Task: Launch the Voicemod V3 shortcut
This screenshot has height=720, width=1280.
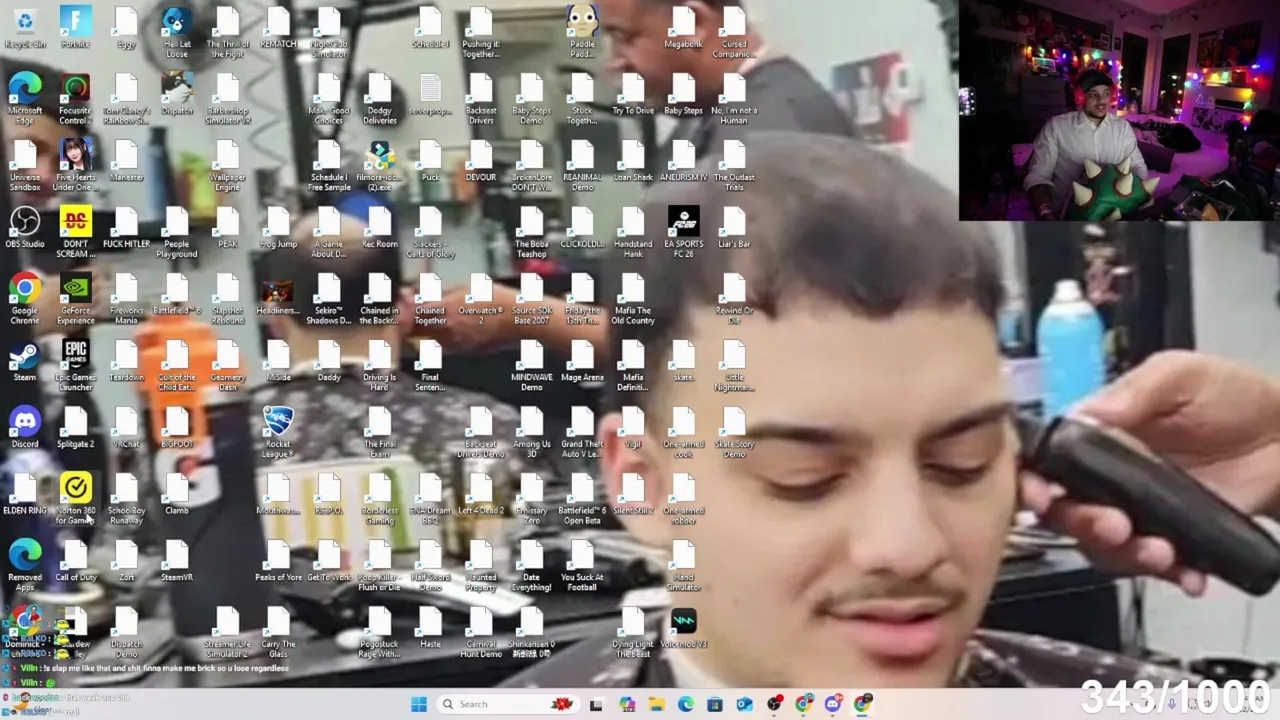Action: 683,628
